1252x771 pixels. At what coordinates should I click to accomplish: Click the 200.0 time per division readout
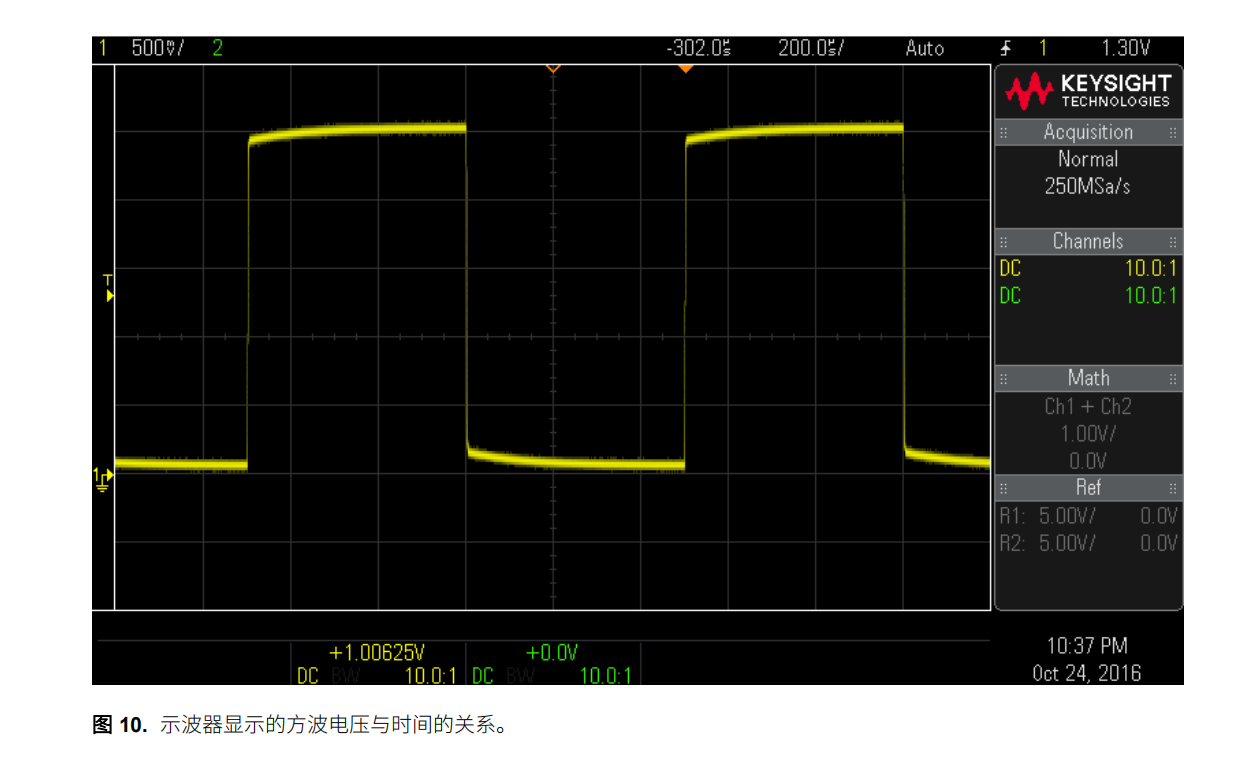click(x=811, y=48)
